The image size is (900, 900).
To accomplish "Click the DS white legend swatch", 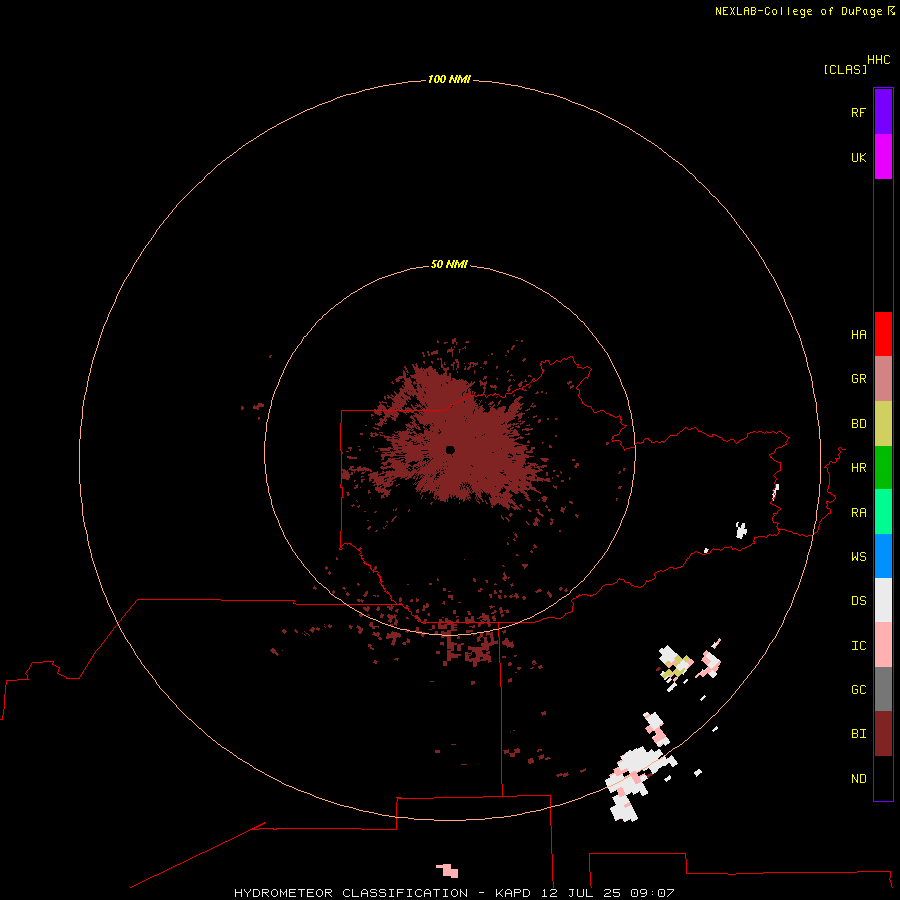I will click(883, 600).
